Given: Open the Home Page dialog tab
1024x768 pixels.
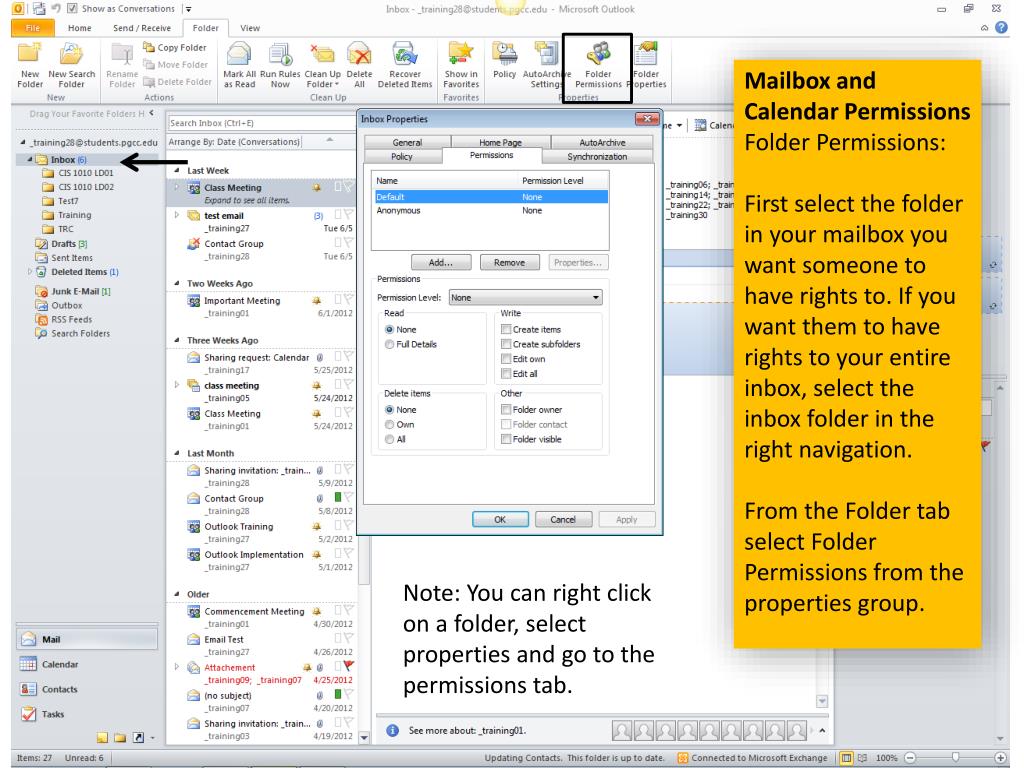Looking at the screenshot, I should pyautogui.click(x=500, y=142).
